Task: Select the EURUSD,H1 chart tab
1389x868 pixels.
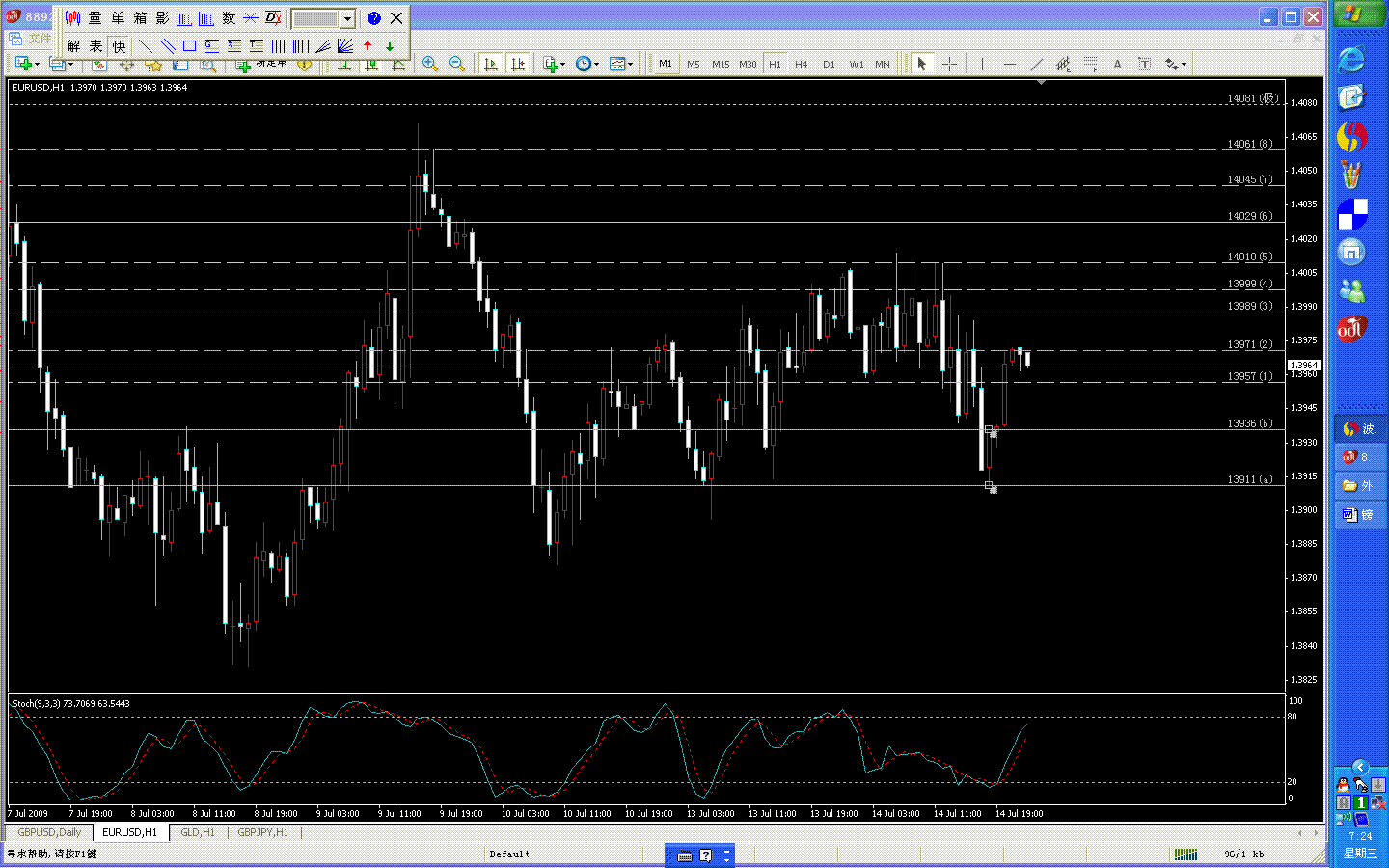Action: click(x=129, y=832)
